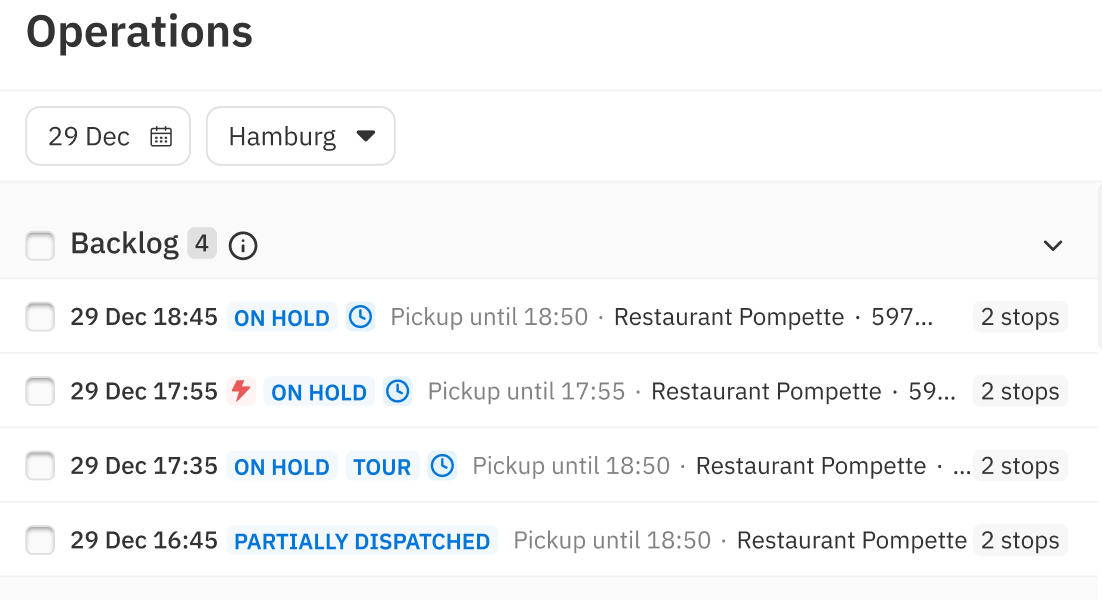Open the 29 Dec date picker
The width and height of the screenshot is (1102, 600).
pos(108,136)
